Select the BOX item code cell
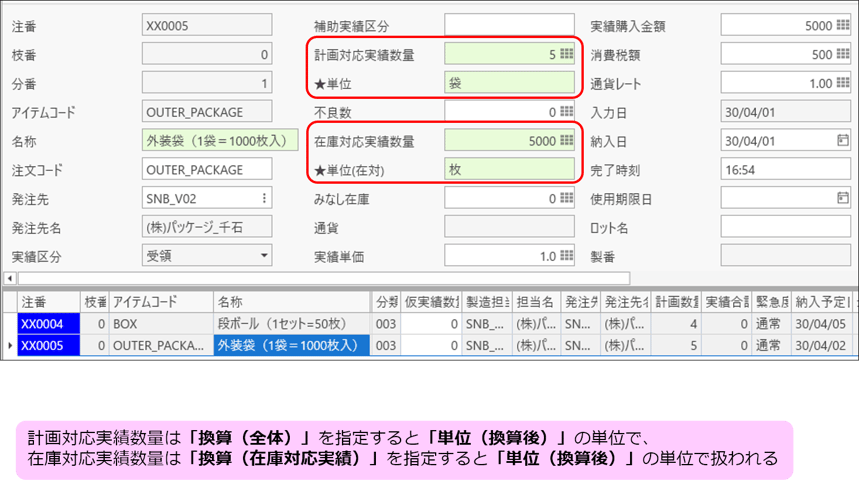 click(161, 324)
